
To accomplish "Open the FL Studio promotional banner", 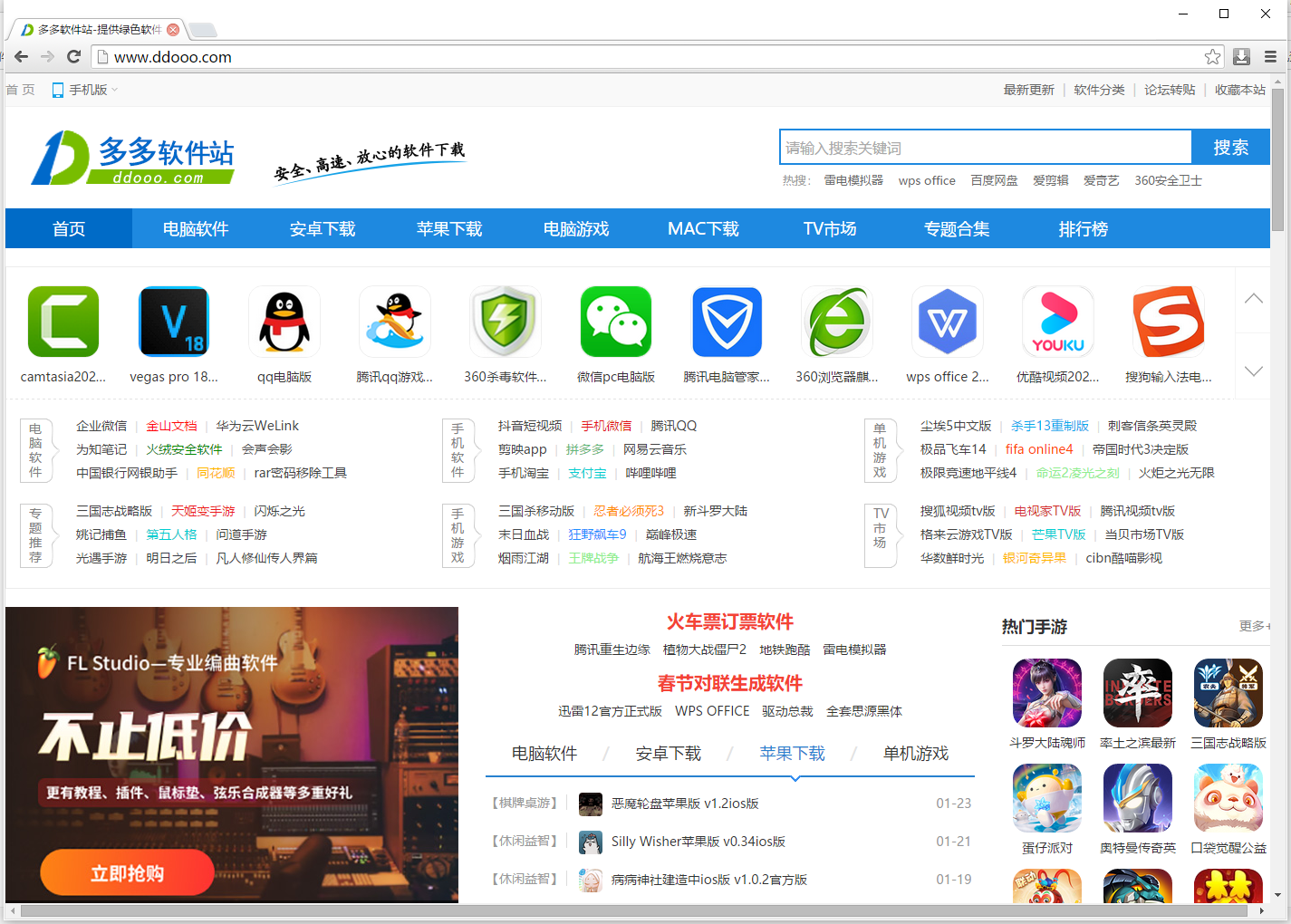I will tap(232, 755).
